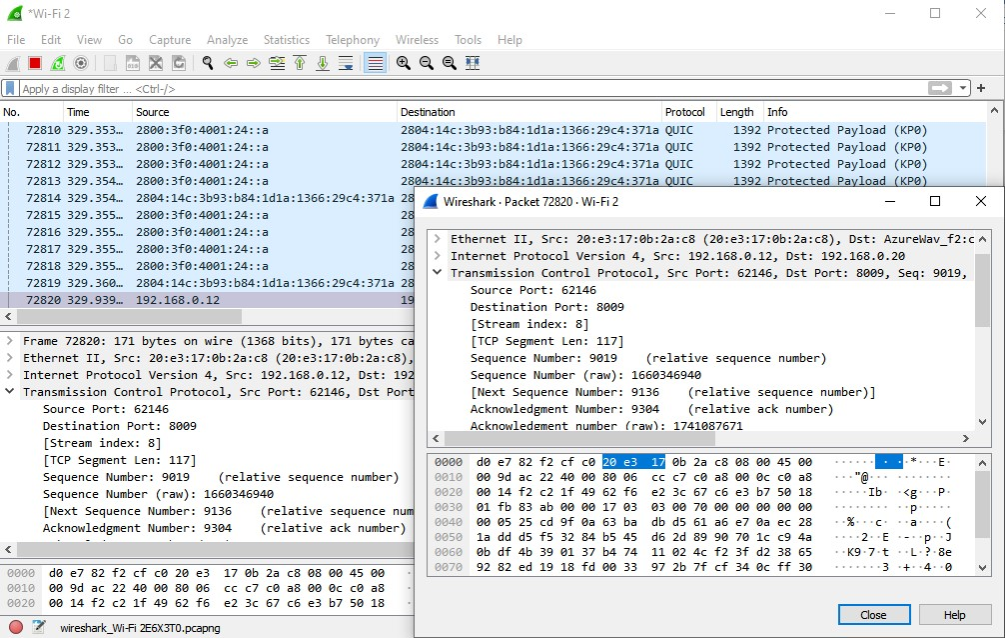Jump to the first packet

(x=300, y=63)
